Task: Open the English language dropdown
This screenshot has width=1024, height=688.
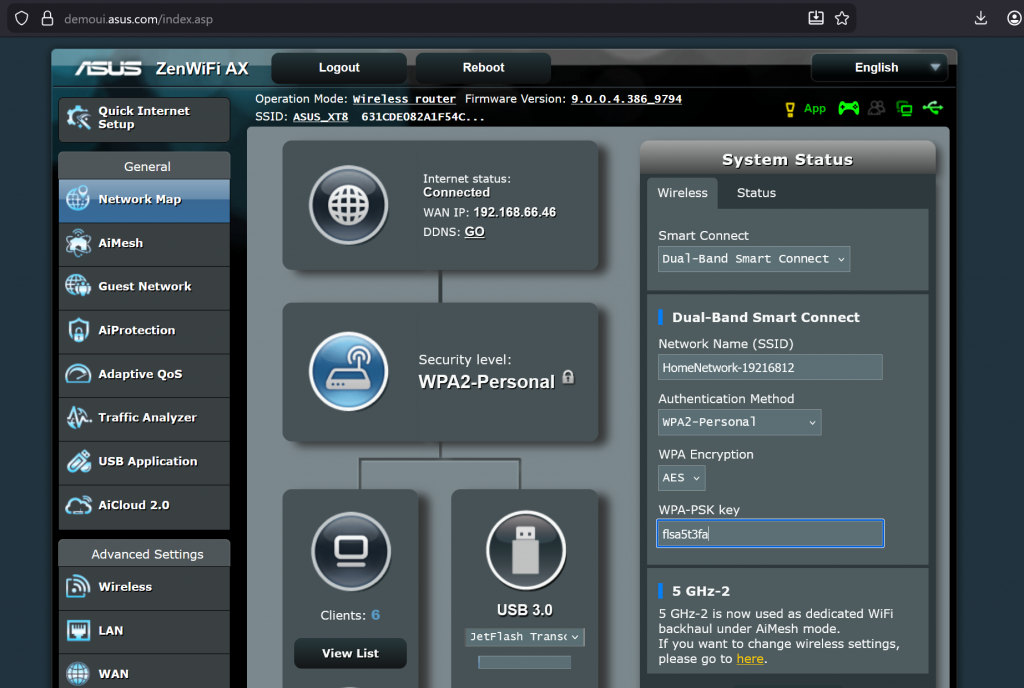Action: 878,67
